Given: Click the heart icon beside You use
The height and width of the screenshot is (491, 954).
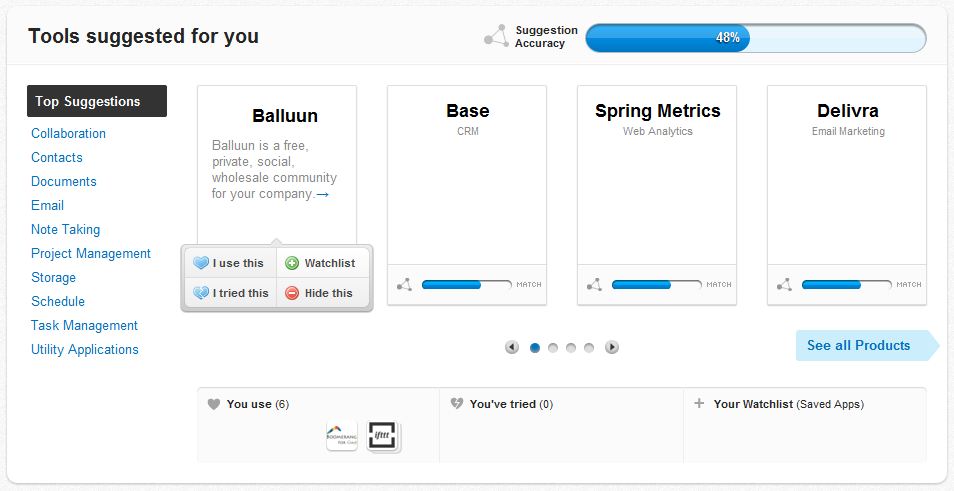Looking at the screenshot, I should (x=213, y=404).
